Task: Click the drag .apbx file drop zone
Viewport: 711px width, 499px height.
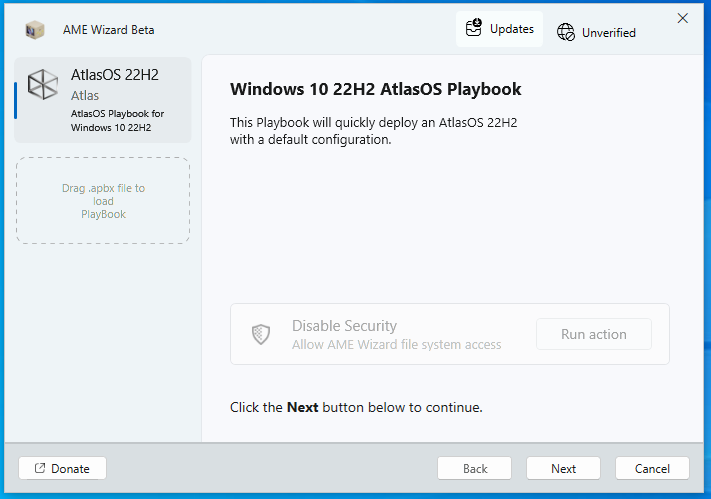Action: pos(103,200)
